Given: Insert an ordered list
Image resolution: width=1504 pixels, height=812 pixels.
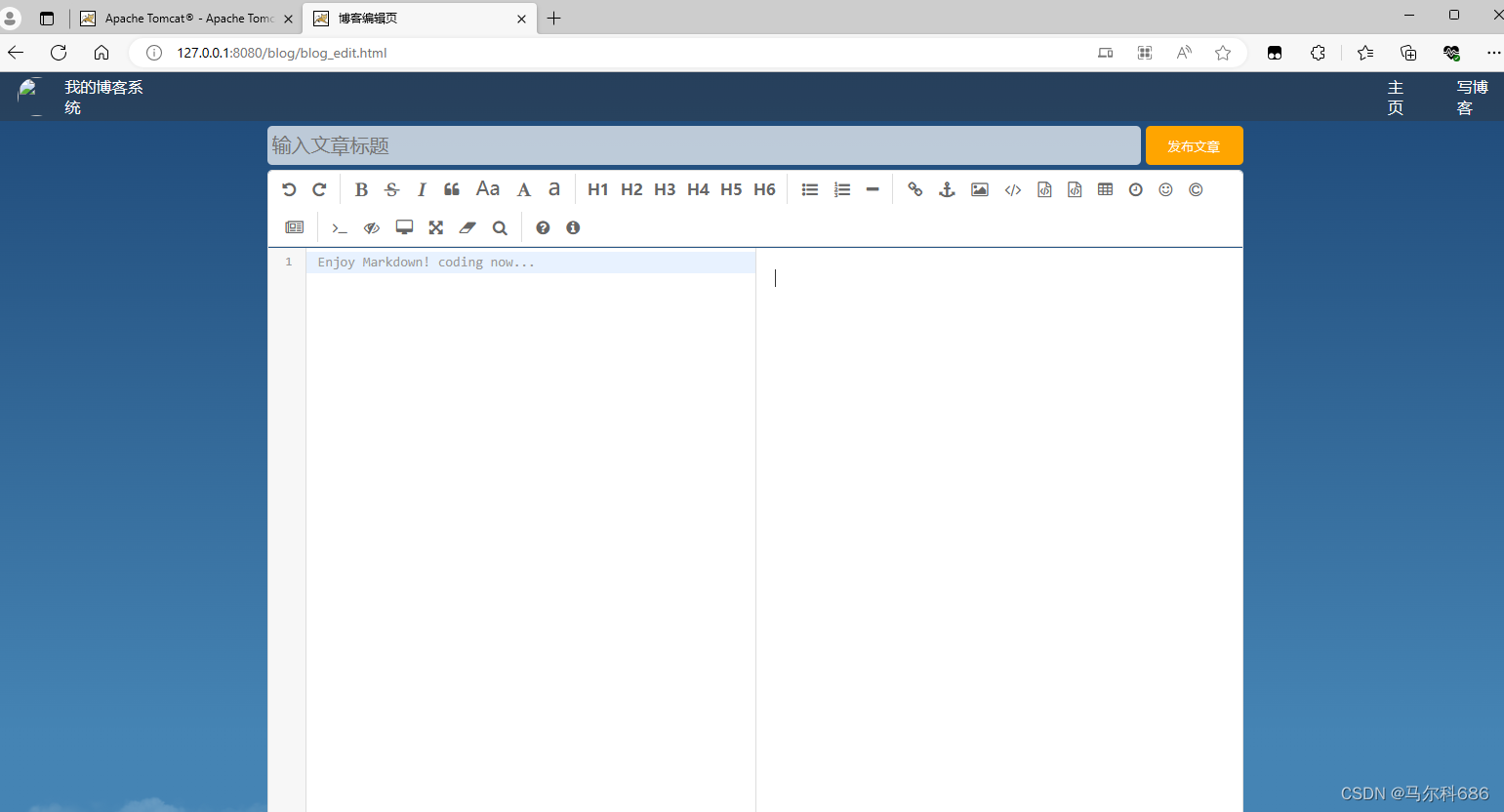Looking at the screenshot, I should (842, 189).
